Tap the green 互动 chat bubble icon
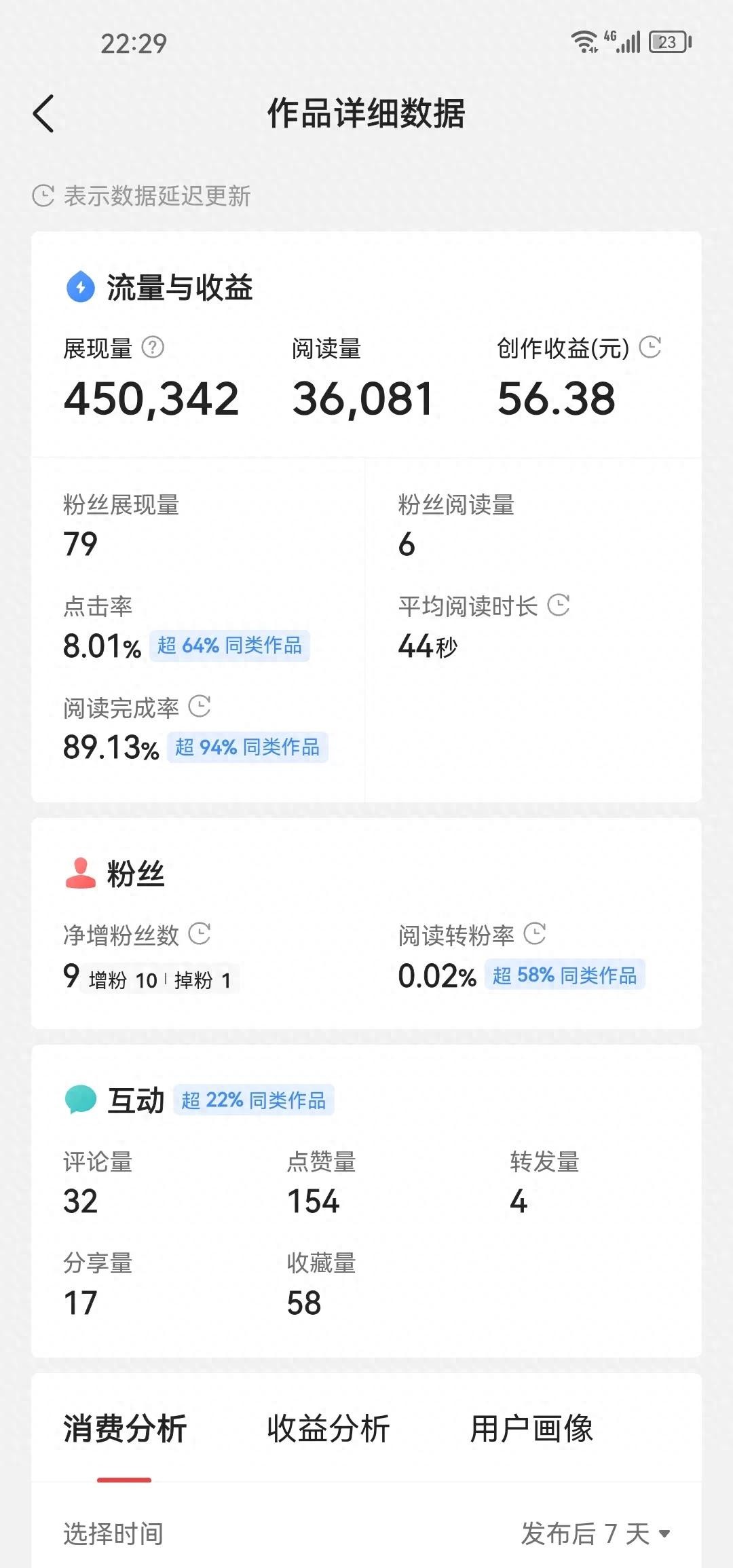The height and width of the screenshot is (1568, 733). tap(81, 1100)
